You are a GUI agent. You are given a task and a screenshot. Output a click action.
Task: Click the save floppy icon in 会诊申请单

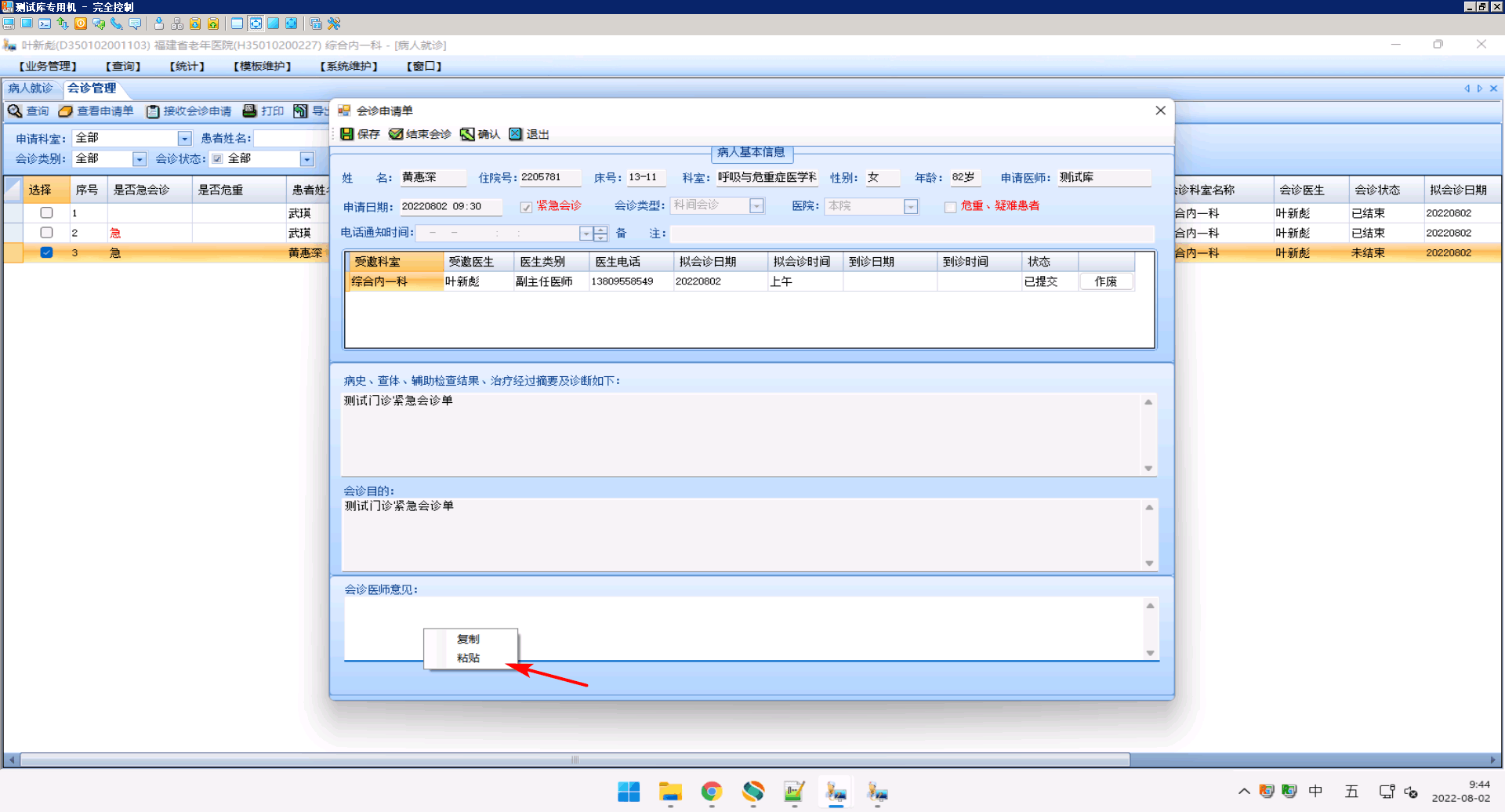pos(347,134)
